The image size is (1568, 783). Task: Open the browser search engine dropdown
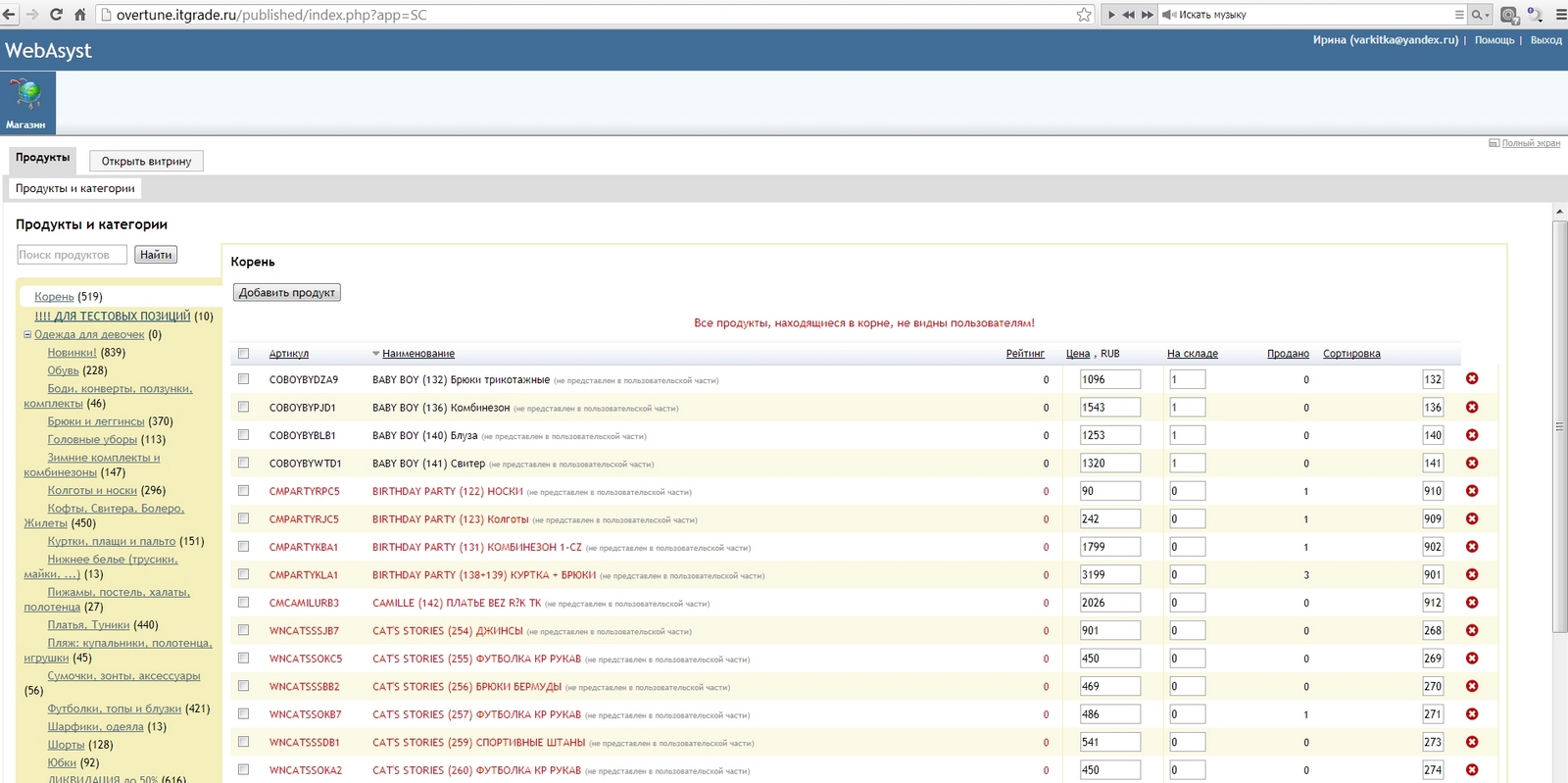(x=1479, y=15)
